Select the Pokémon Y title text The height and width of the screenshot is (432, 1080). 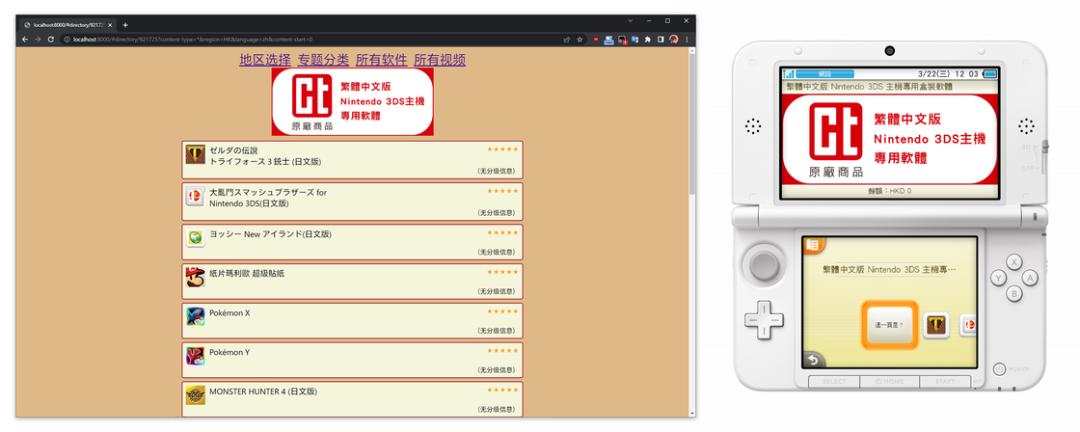(x=229, y=352)
